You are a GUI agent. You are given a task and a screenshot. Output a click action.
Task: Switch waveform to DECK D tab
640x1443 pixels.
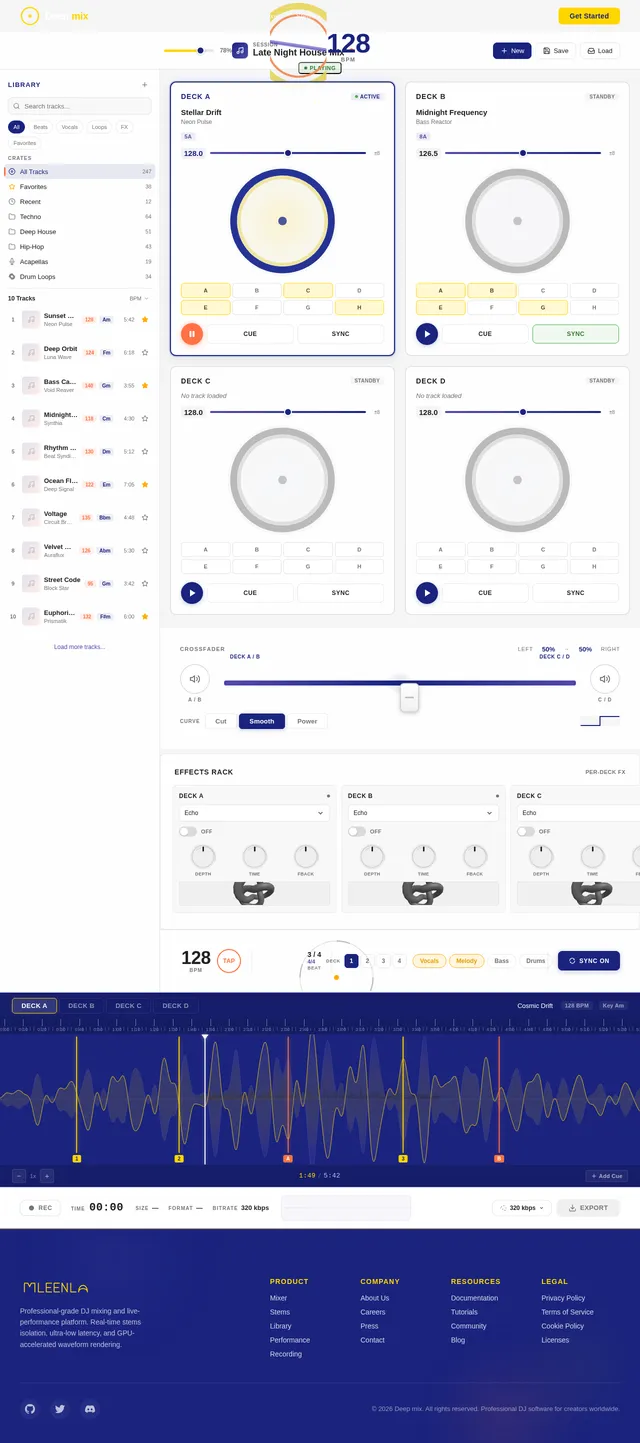175,1006
